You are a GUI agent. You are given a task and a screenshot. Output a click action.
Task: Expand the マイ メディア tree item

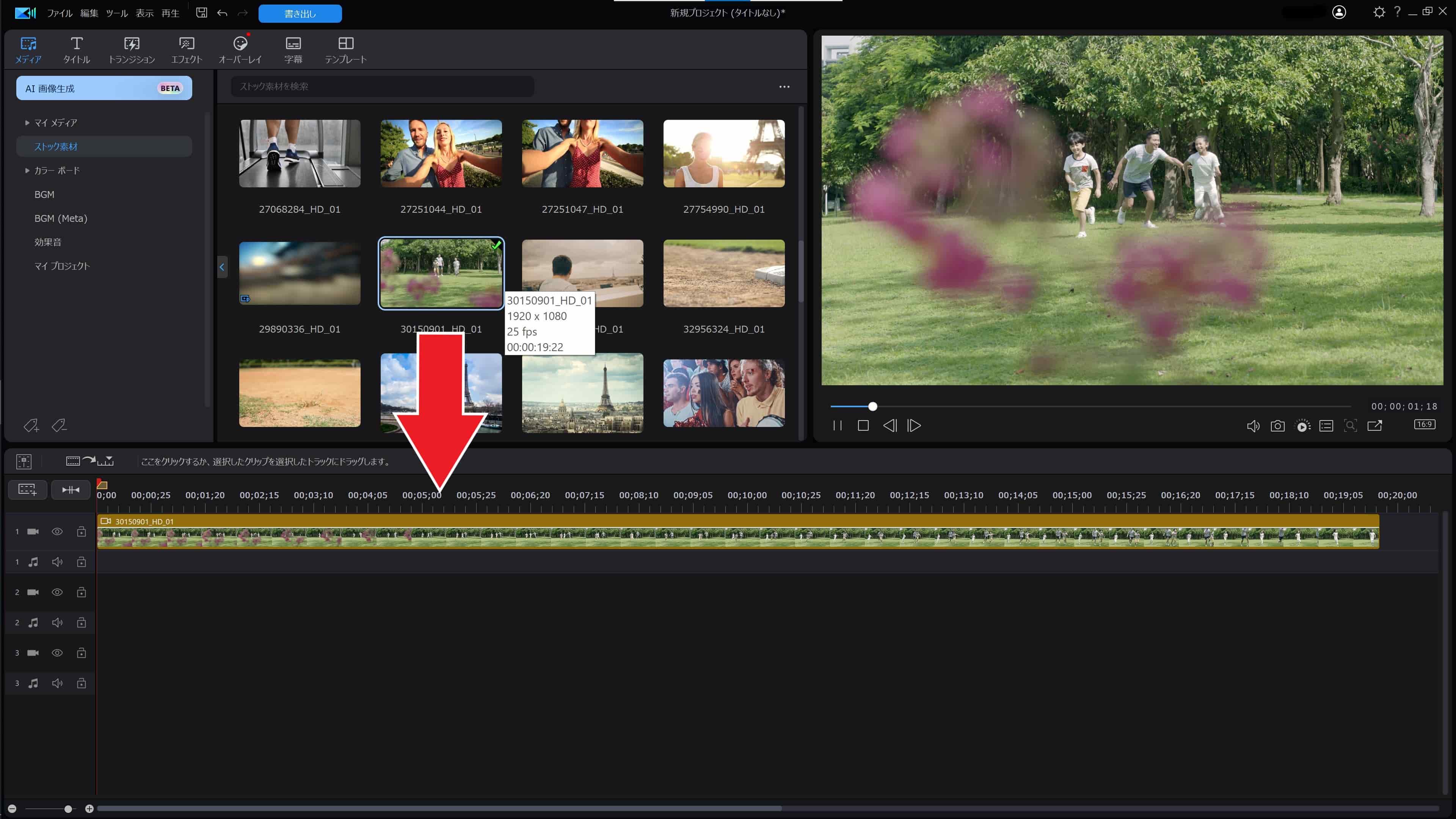tap(27, 122)
